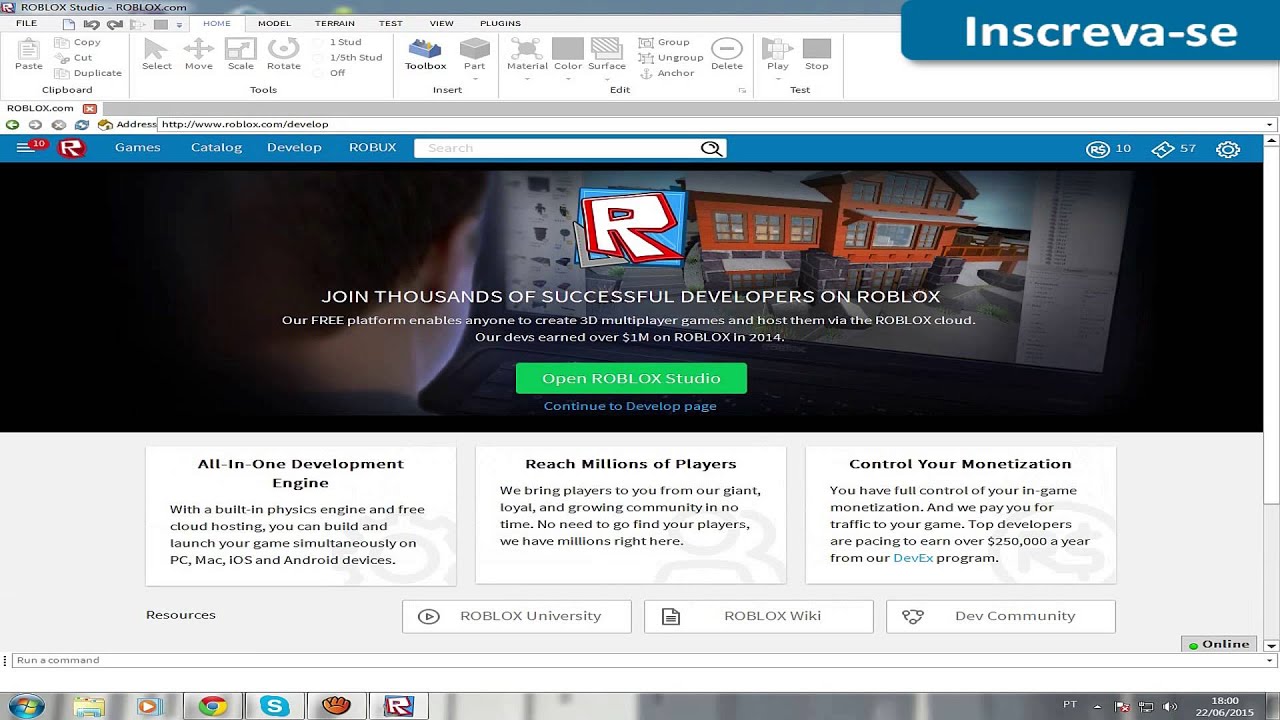Click the search magnifier icon
This screenshot has height=720, width=1280.
711,148
